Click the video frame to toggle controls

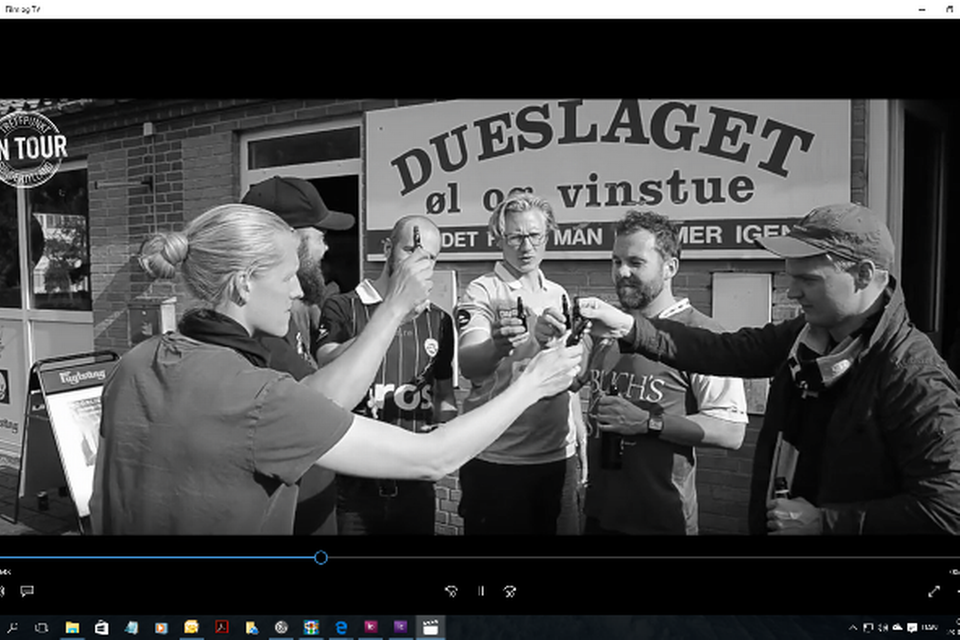pyautogui.click(x=480, y=317)
